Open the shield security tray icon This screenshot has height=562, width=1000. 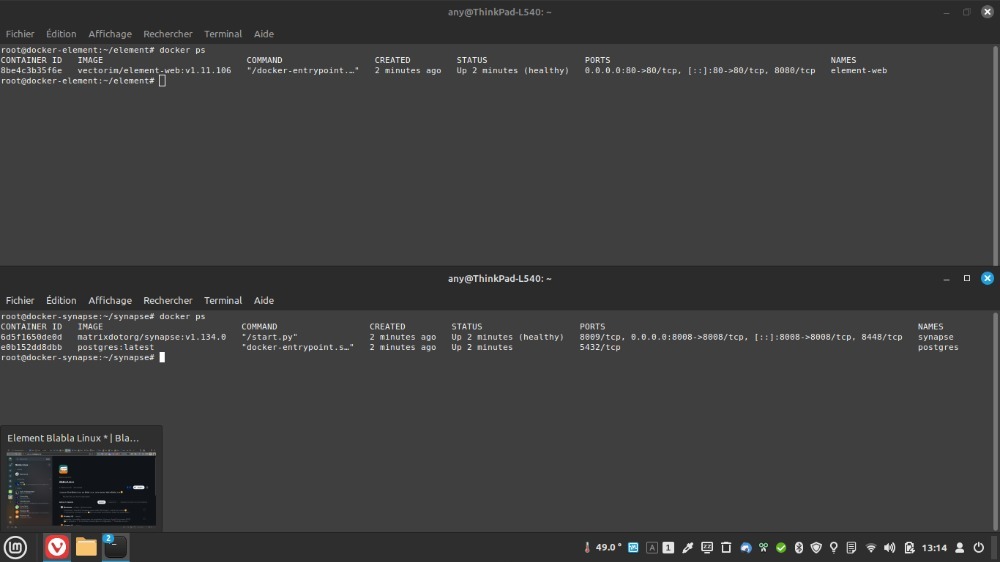pyautogui.click(x=816, y=548)
